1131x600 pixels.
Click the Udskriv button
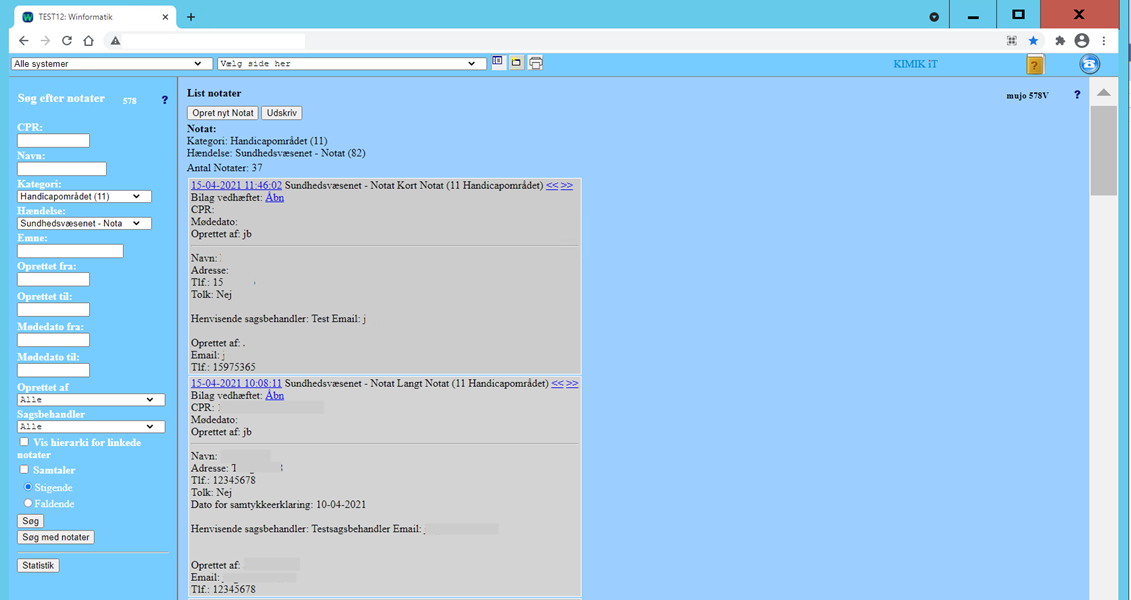pyautogui.click(x=281, y=113)
